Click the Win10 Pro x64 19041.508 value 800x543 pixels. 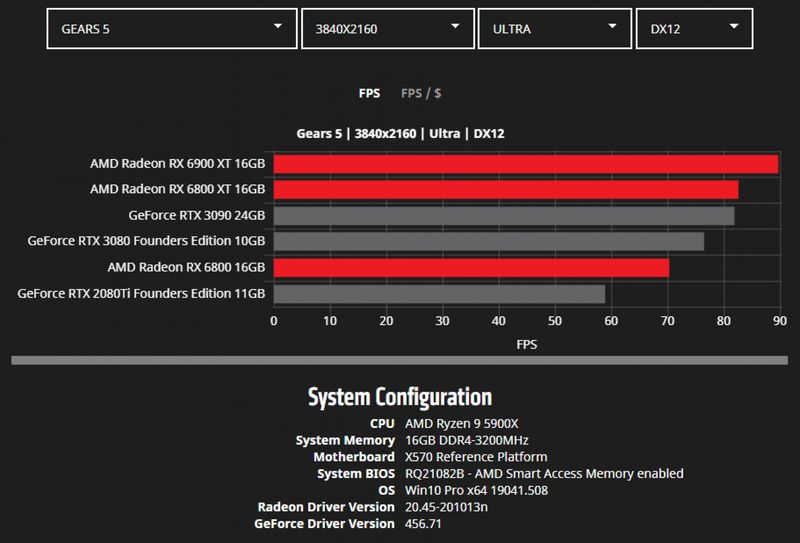[x=477, y=490]
